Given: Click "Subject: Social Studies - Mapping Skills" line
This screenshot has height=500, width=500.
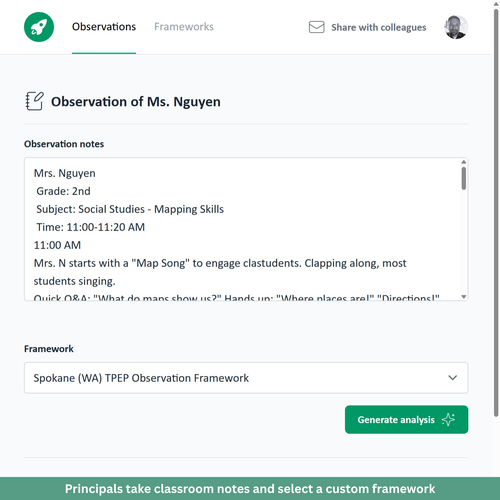Looking at the screenshot, I should pos(130,209).
